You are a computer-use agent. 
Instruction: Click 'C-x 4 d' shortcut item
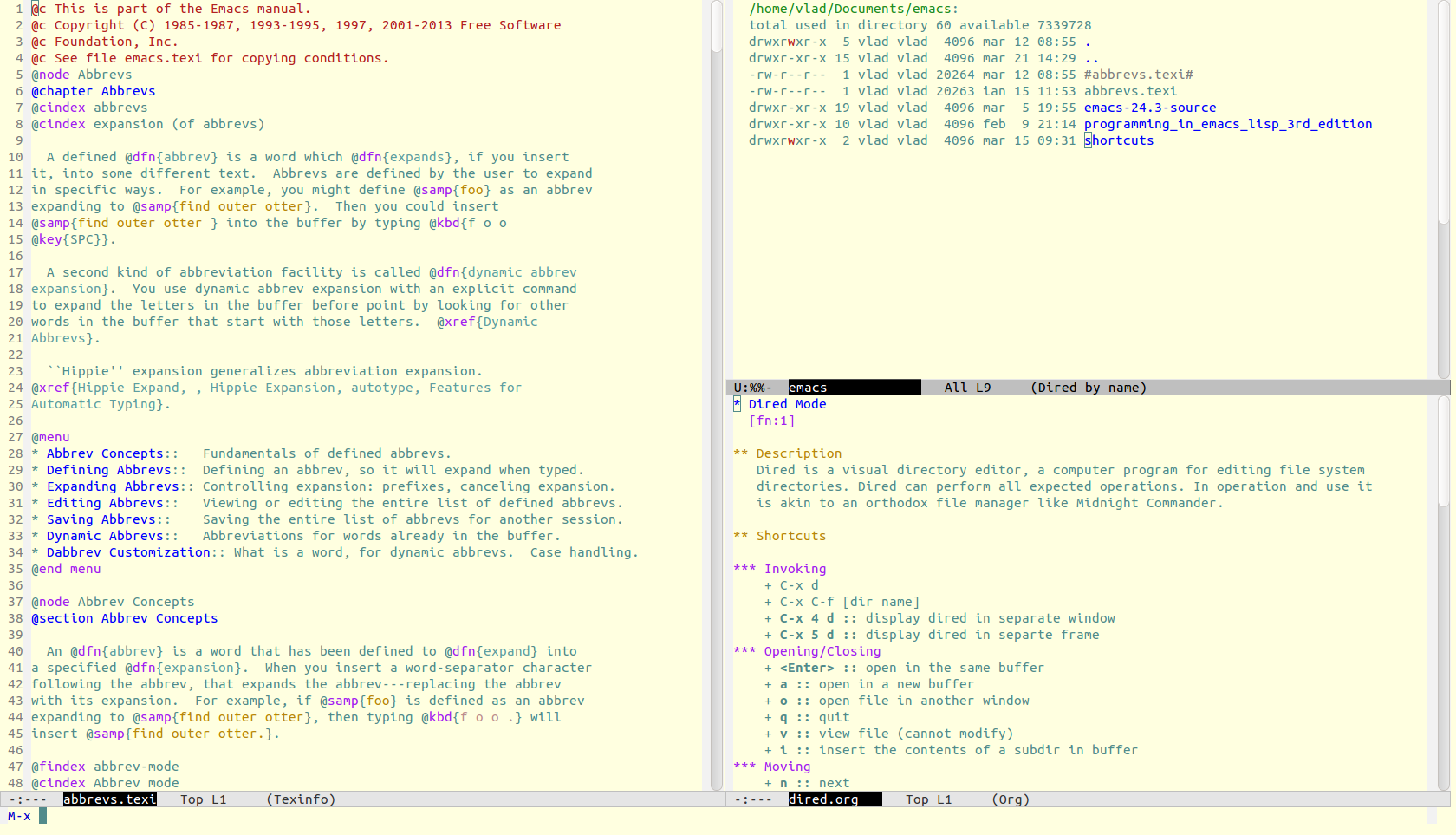coord(939,618)
